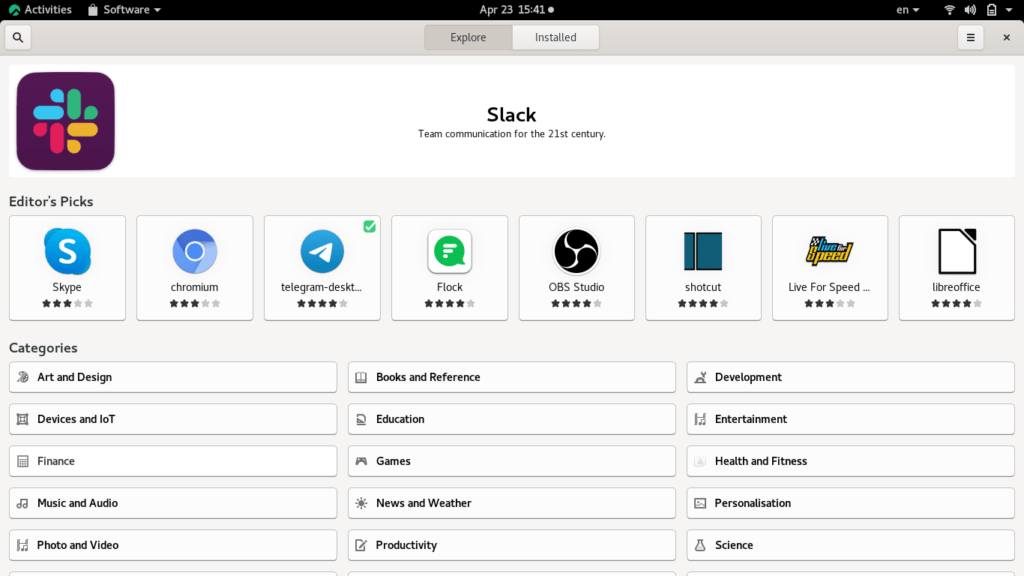Click 'Team communication for the 21st century.' text
The height and width of the screenshot is (576, 1024).
(512, 134)
